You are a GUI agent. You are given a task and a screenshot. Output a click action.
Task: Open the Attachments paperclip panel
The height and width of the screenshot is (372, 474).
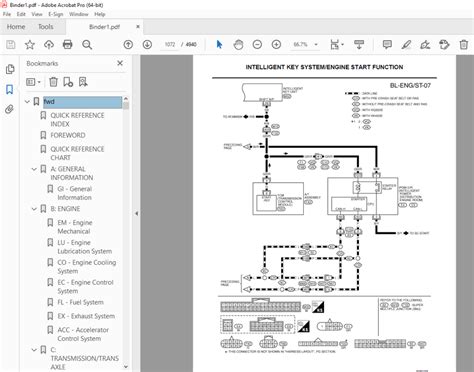click(9, 109)
